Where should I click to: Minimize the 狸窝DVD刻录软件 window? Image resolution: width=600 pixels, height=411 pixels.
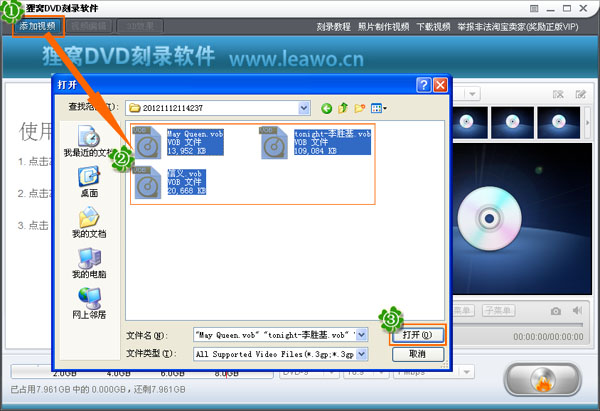[551, 9]
